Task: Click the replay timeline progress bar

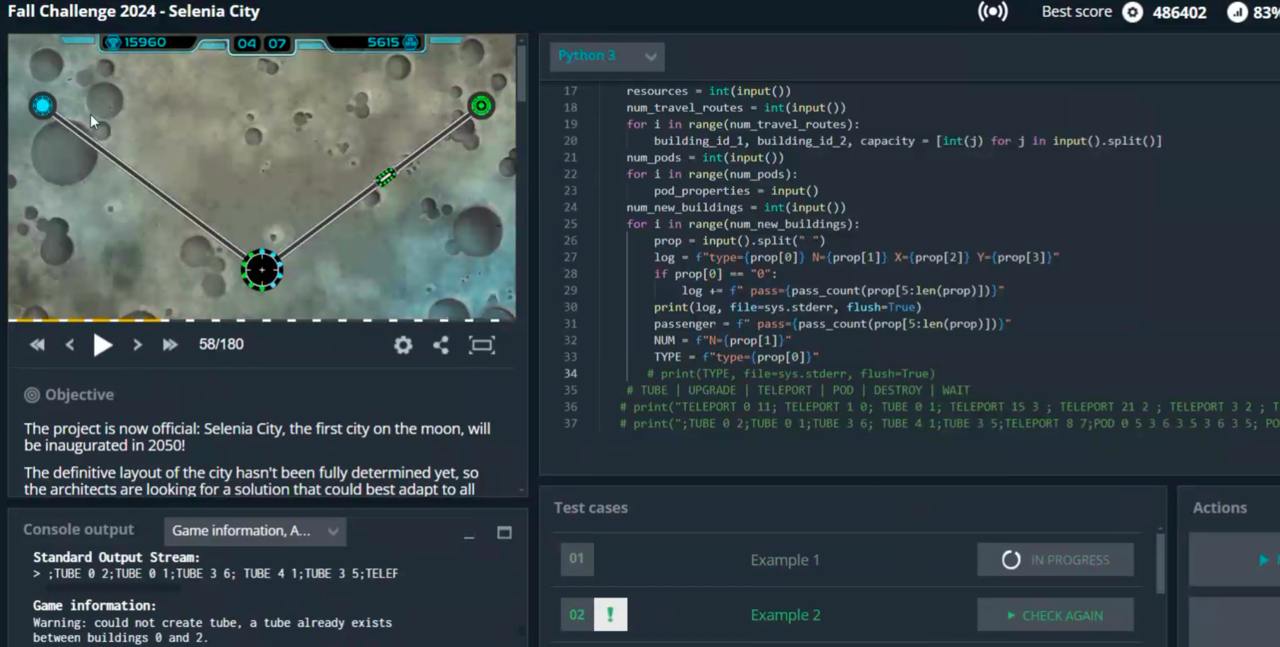Action: pos(260,320)
